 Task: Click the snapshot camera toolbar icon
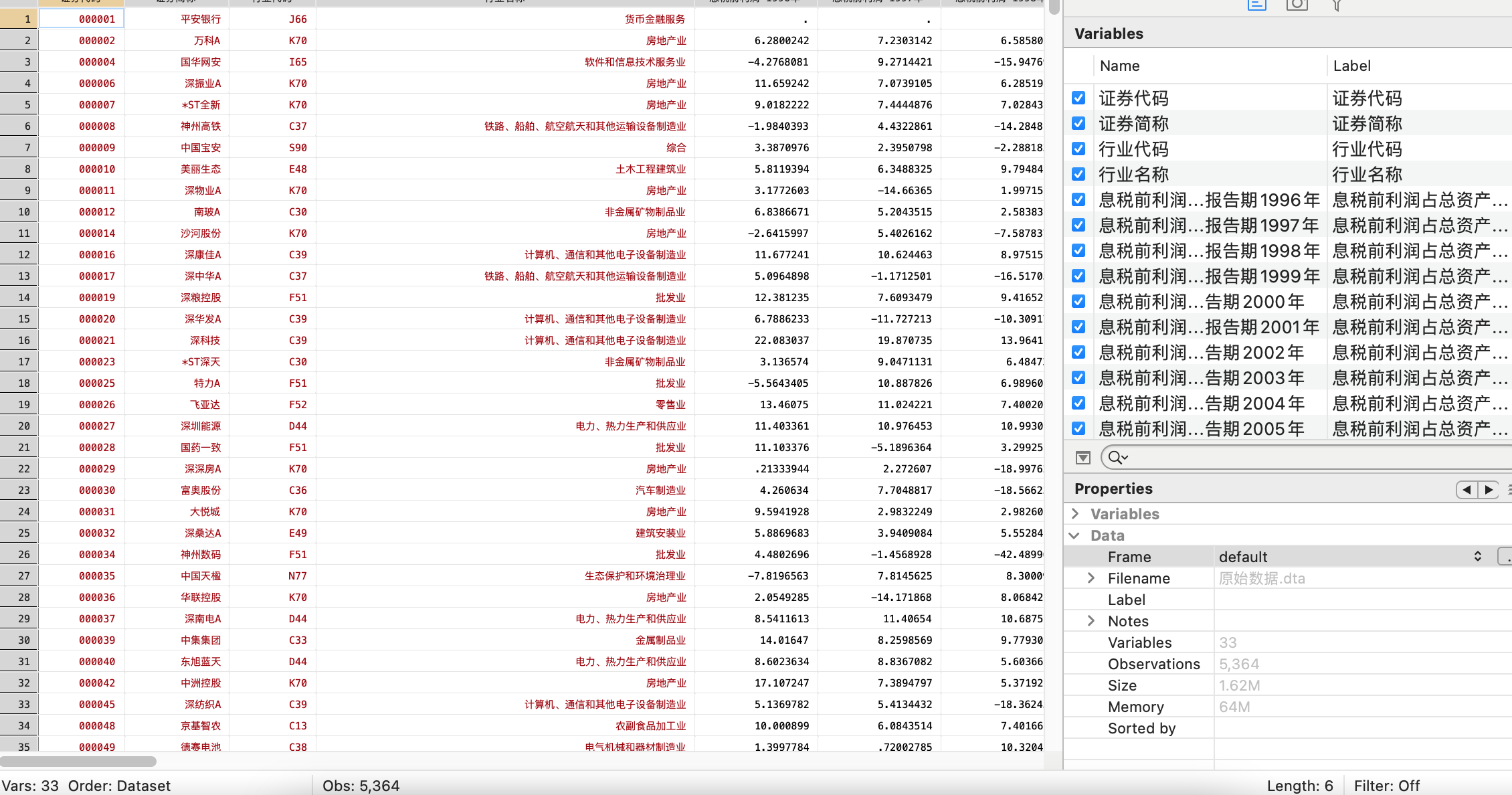tap(1297, 5)
